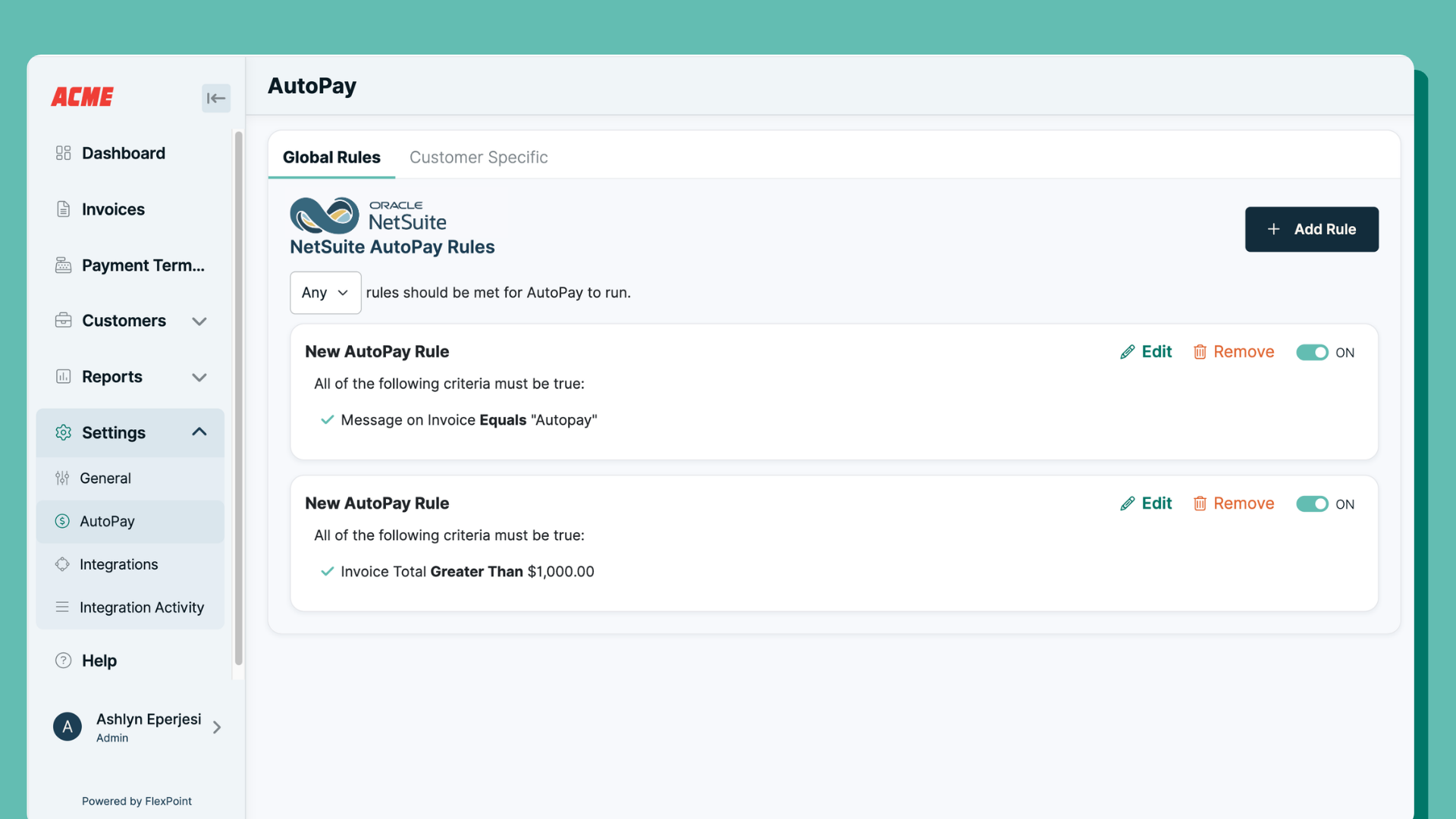This screenshot has height=819, width=1456.
Task: Collapse the Settings section chevron
Action: [x=199, y=432]
